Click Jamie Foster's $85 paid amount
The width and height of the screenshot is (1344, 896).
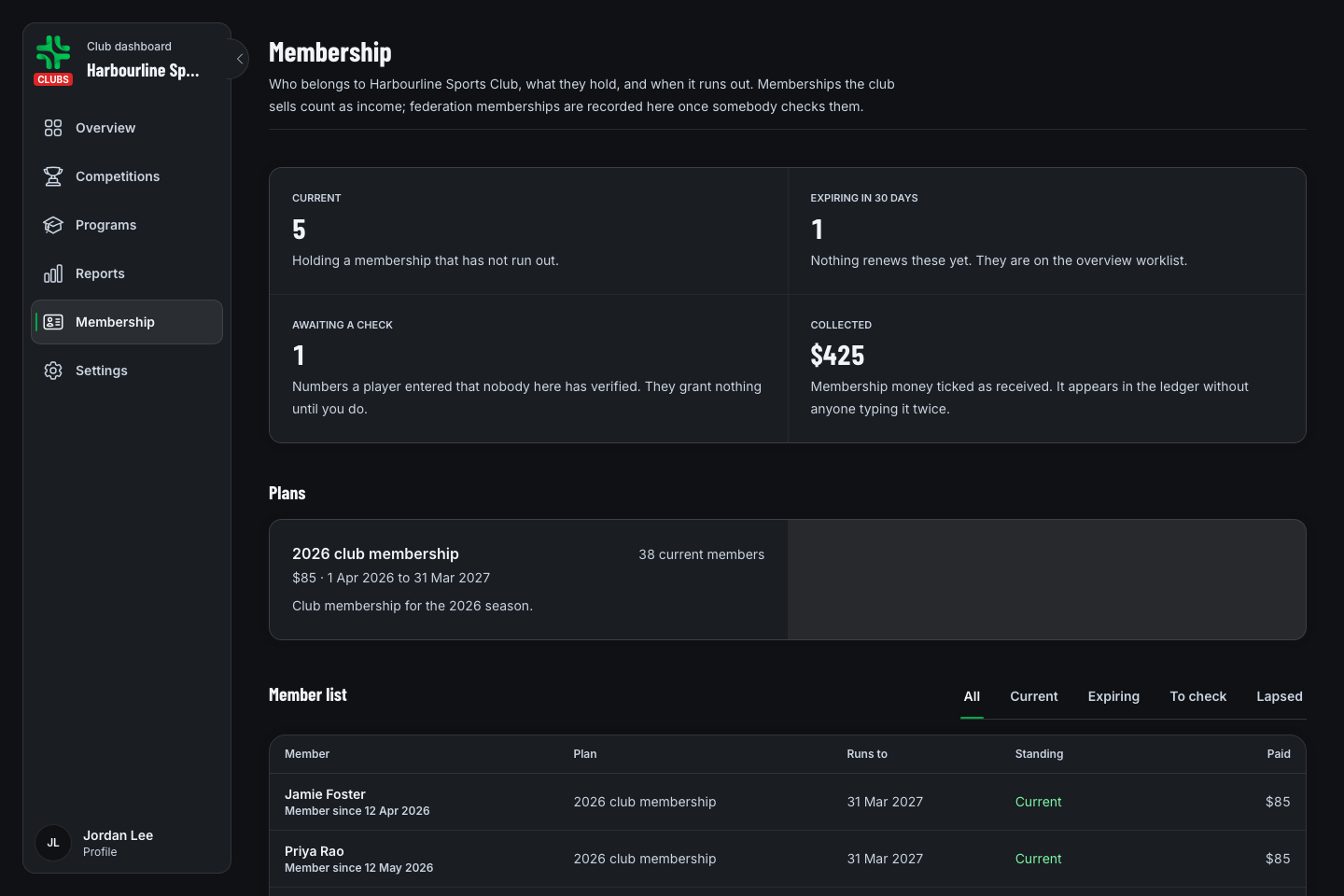click(1278, 802)
